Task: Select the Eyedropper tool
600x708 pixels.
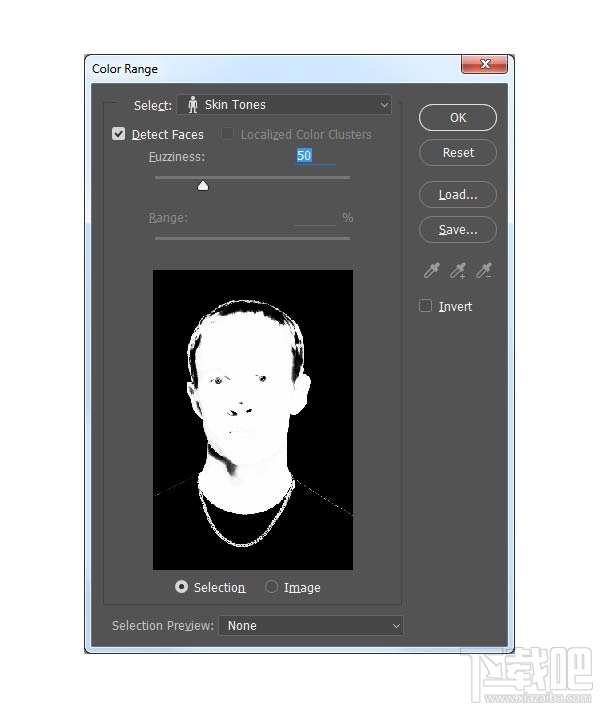Action: coord(432,270)
